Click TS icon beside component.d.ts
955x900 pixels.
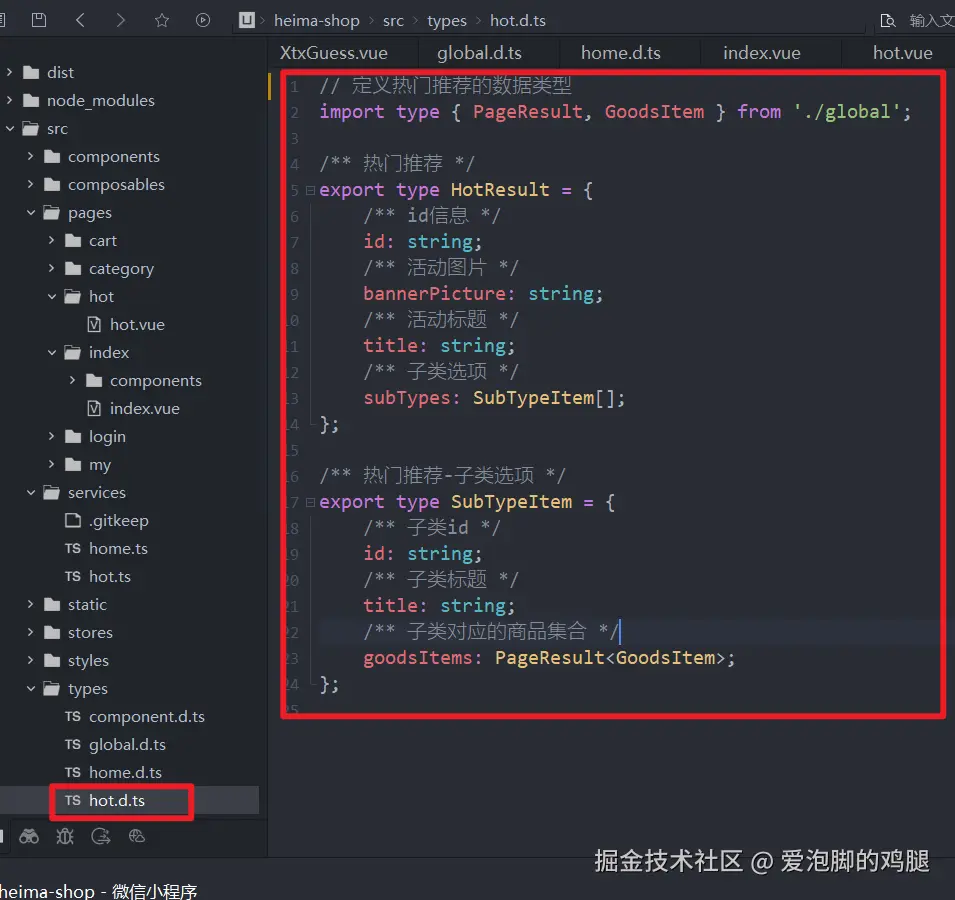click(x=73, y=717)
